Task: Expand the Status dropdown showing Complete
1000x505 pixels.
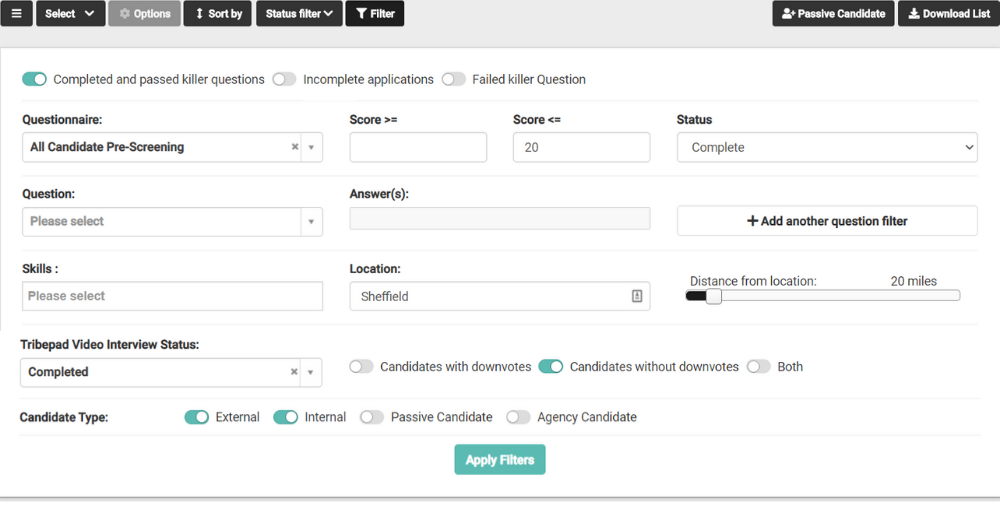Action: (x=826, y=147)
